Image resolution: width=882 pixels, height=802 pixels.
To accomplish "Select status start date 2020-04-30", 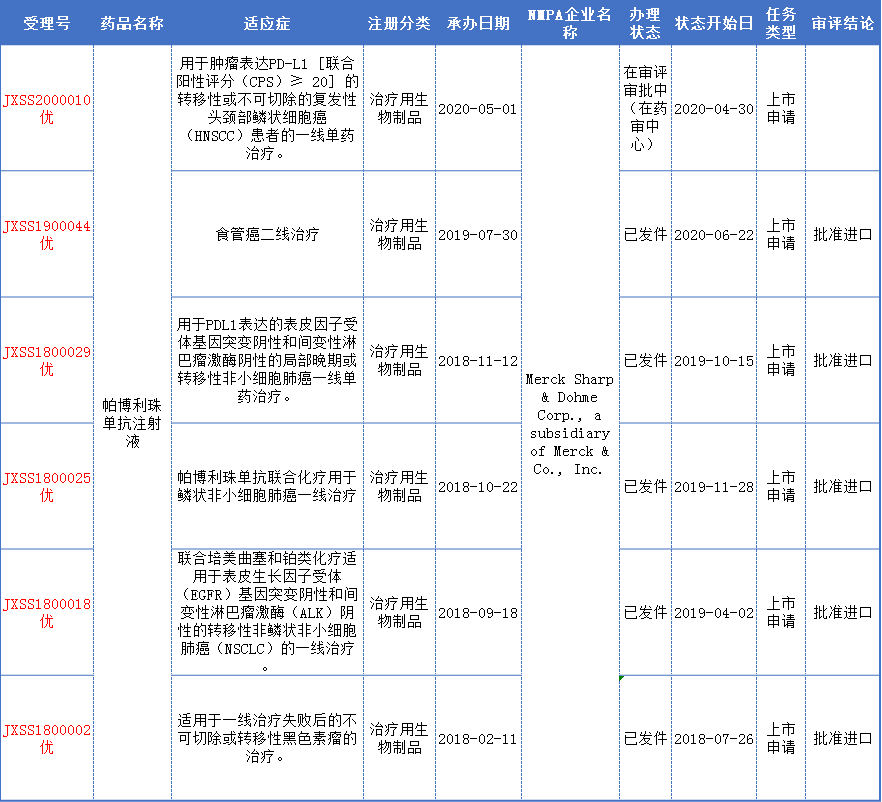I will click(714, 109).
